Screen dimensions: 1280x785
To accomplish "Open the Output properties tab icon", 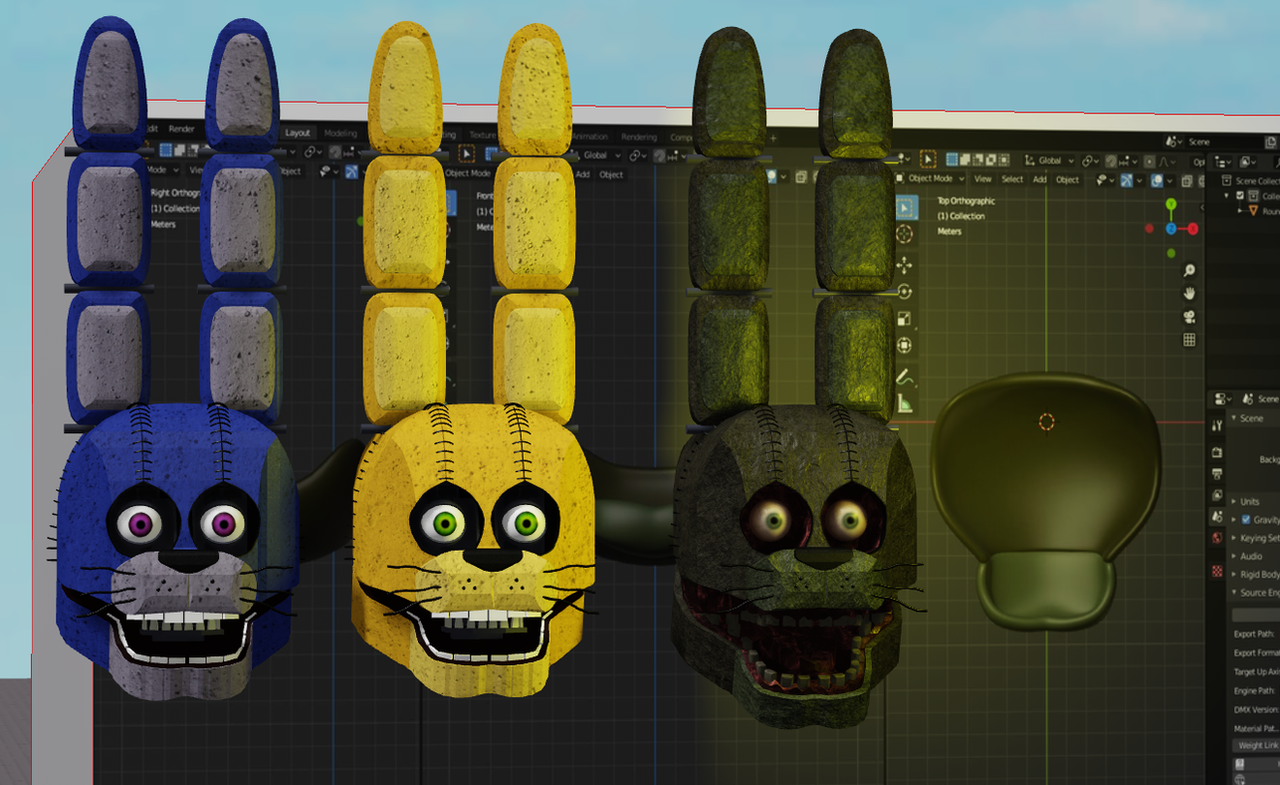I will tap(1217, 473).
